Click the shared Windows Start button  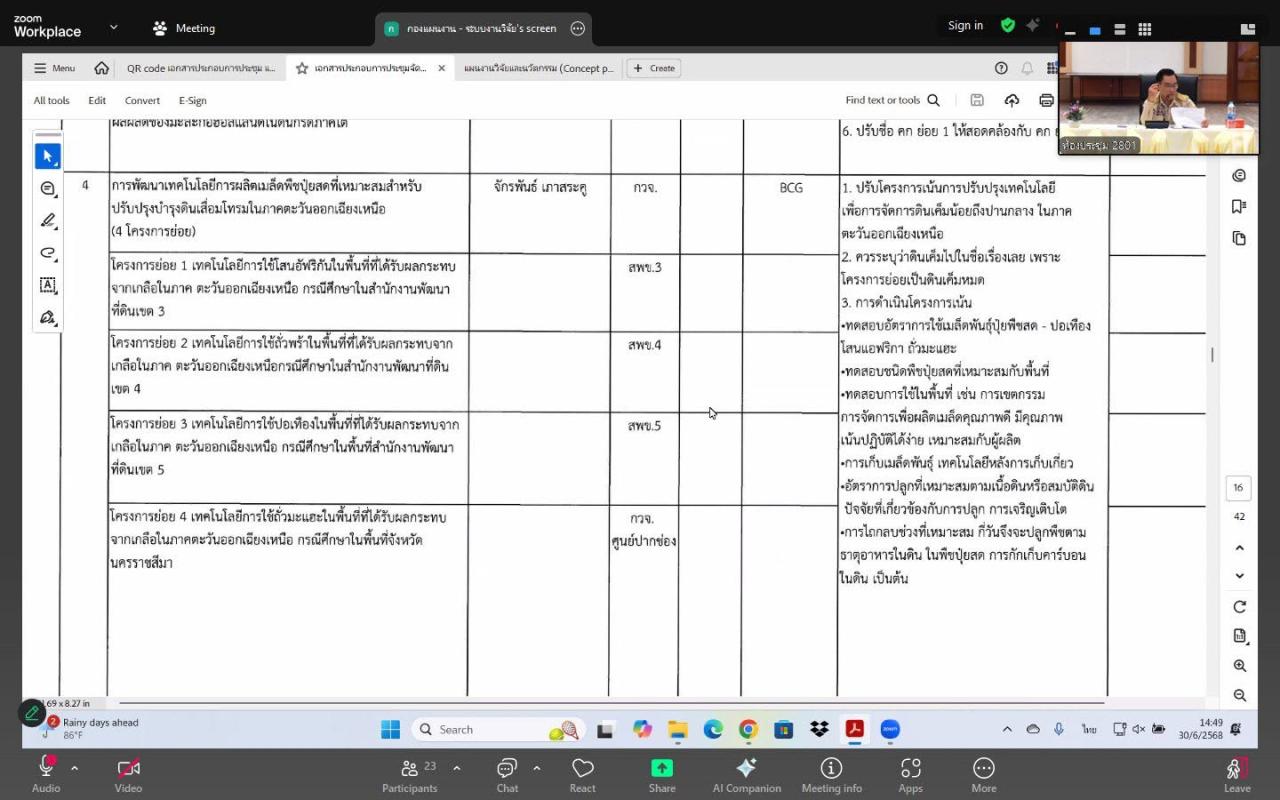click(390, 729)
